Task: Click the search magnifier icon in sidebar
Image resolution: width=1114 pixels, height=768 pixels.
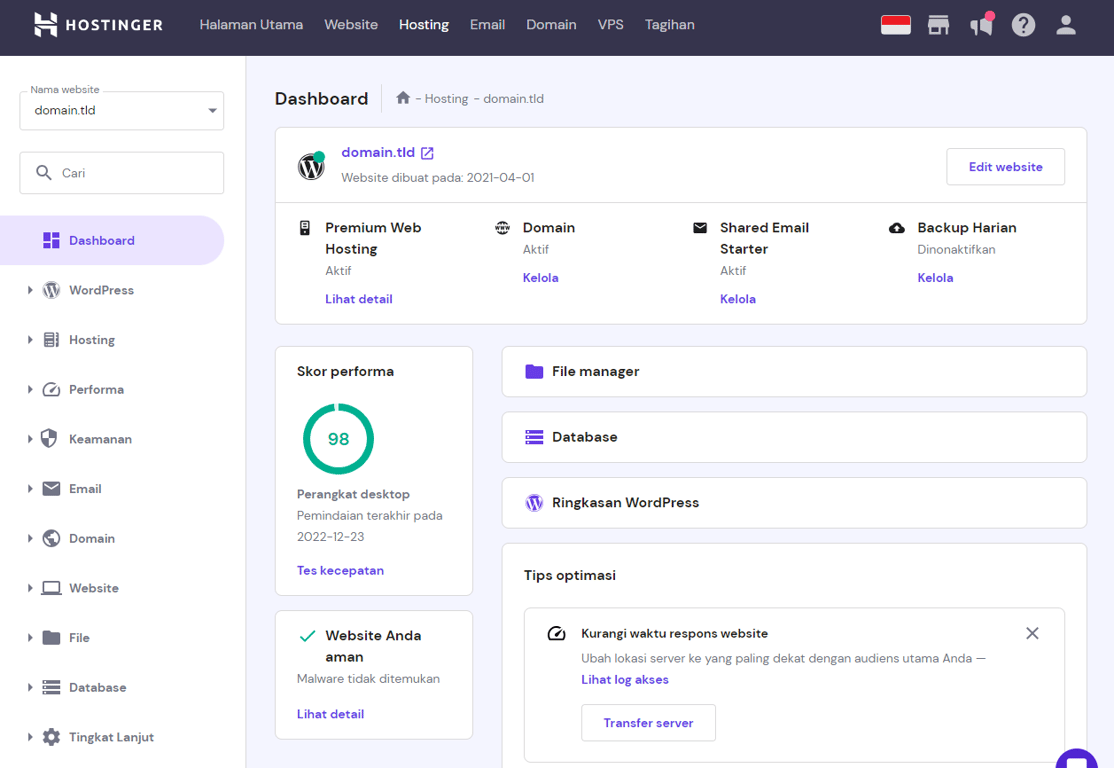Action: 43,173
